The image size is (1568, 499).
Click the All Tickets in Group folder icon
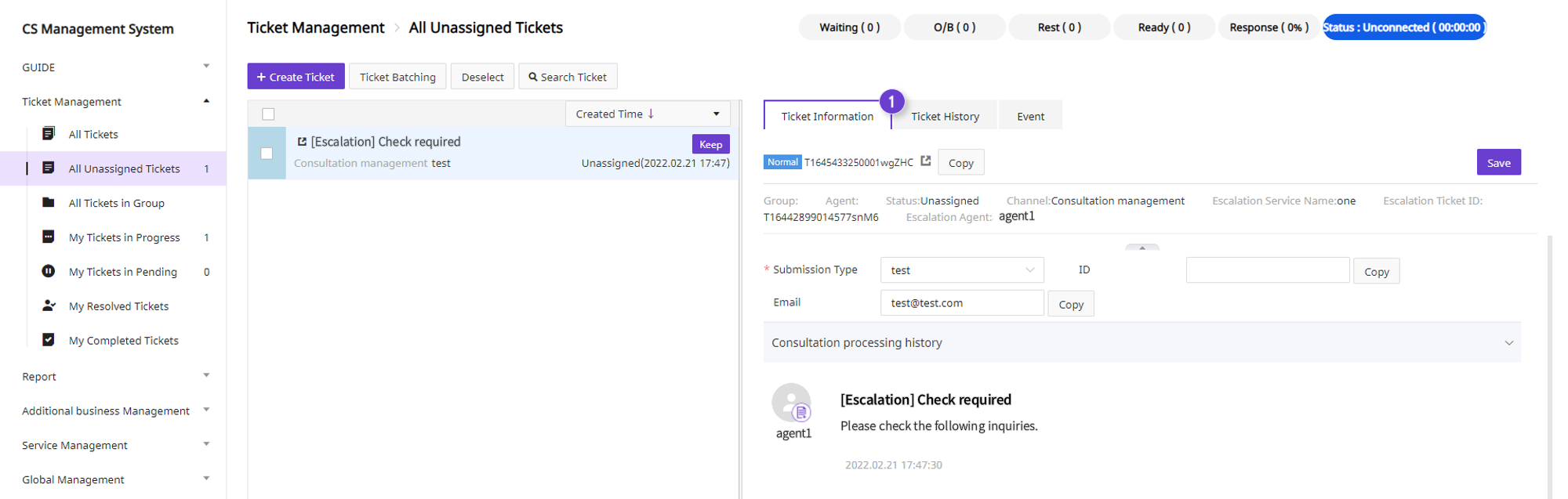(x=48, y=203)
